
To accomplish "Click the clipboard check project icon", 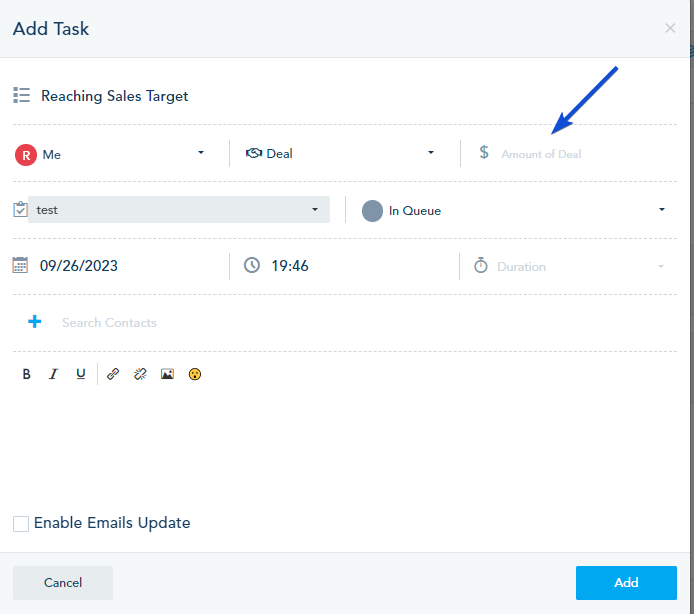I will (x=20, y=209).
